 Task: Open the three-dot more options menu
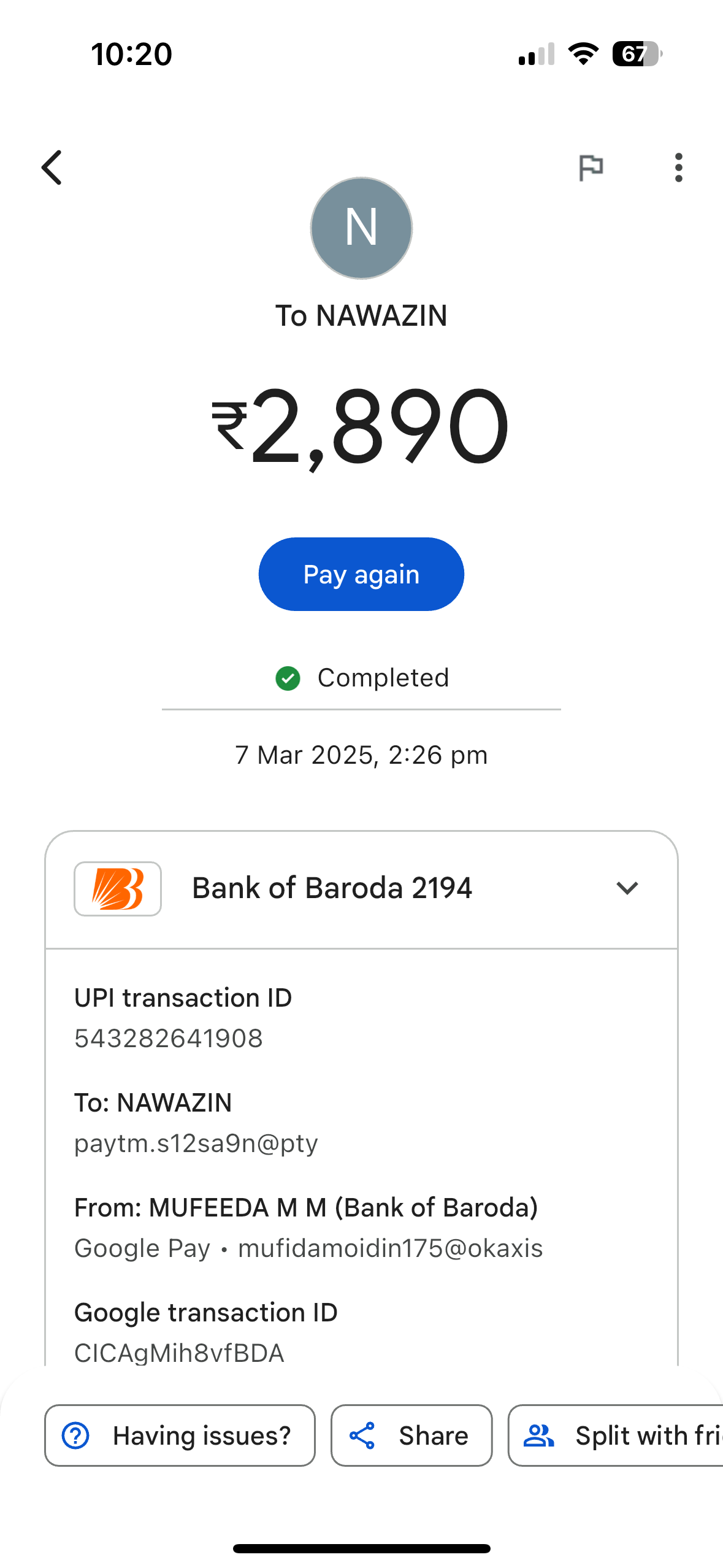click(x=678, y=167)
